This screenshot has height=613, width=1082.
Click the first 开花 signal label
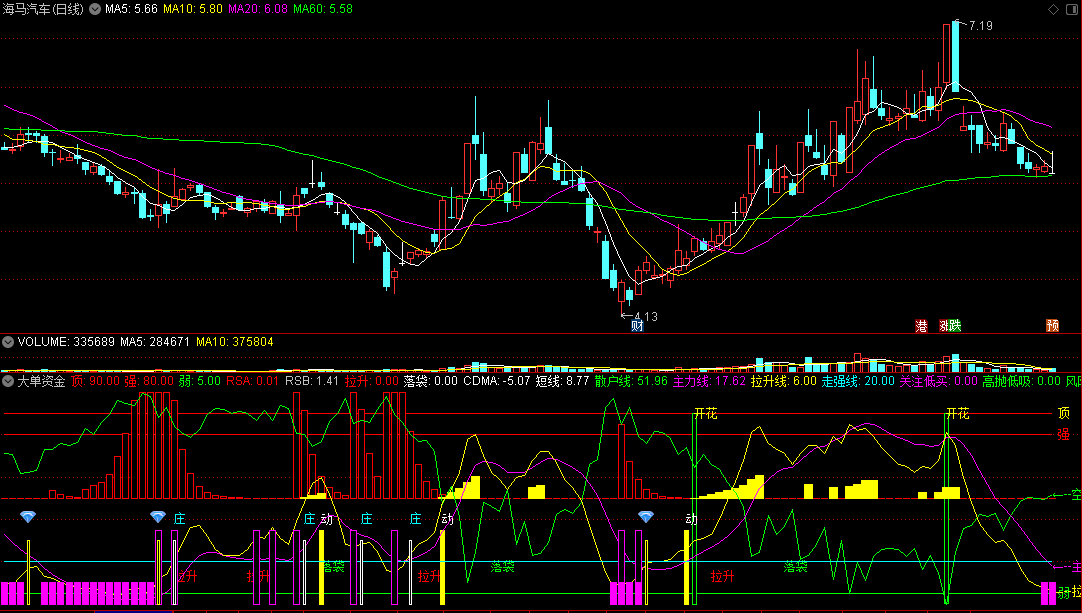(x=706, y=413)
